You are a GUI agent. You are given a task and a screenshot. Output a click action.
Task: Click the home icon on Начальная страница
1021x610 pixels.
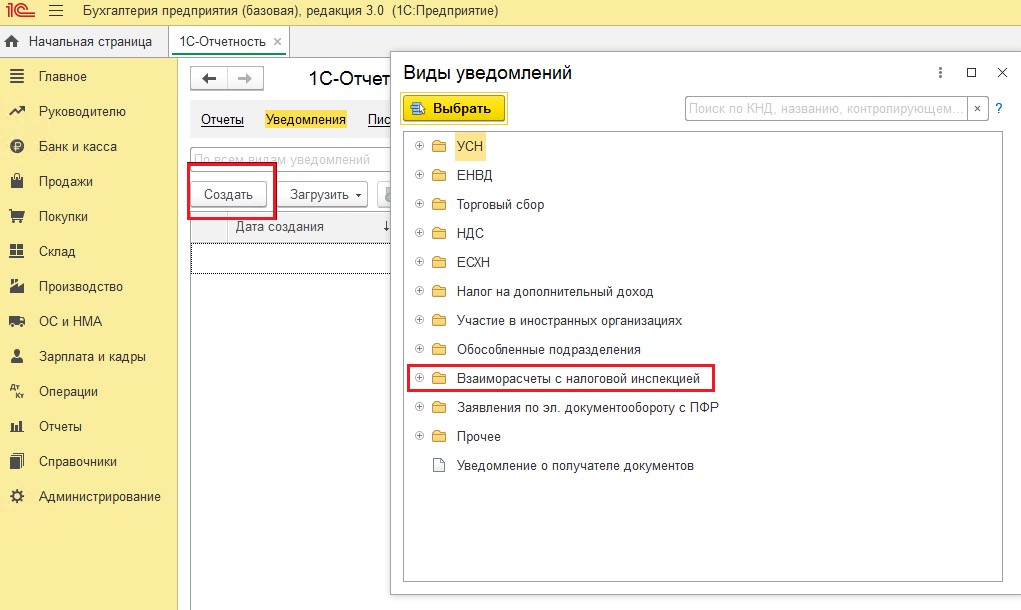[12, 42]
